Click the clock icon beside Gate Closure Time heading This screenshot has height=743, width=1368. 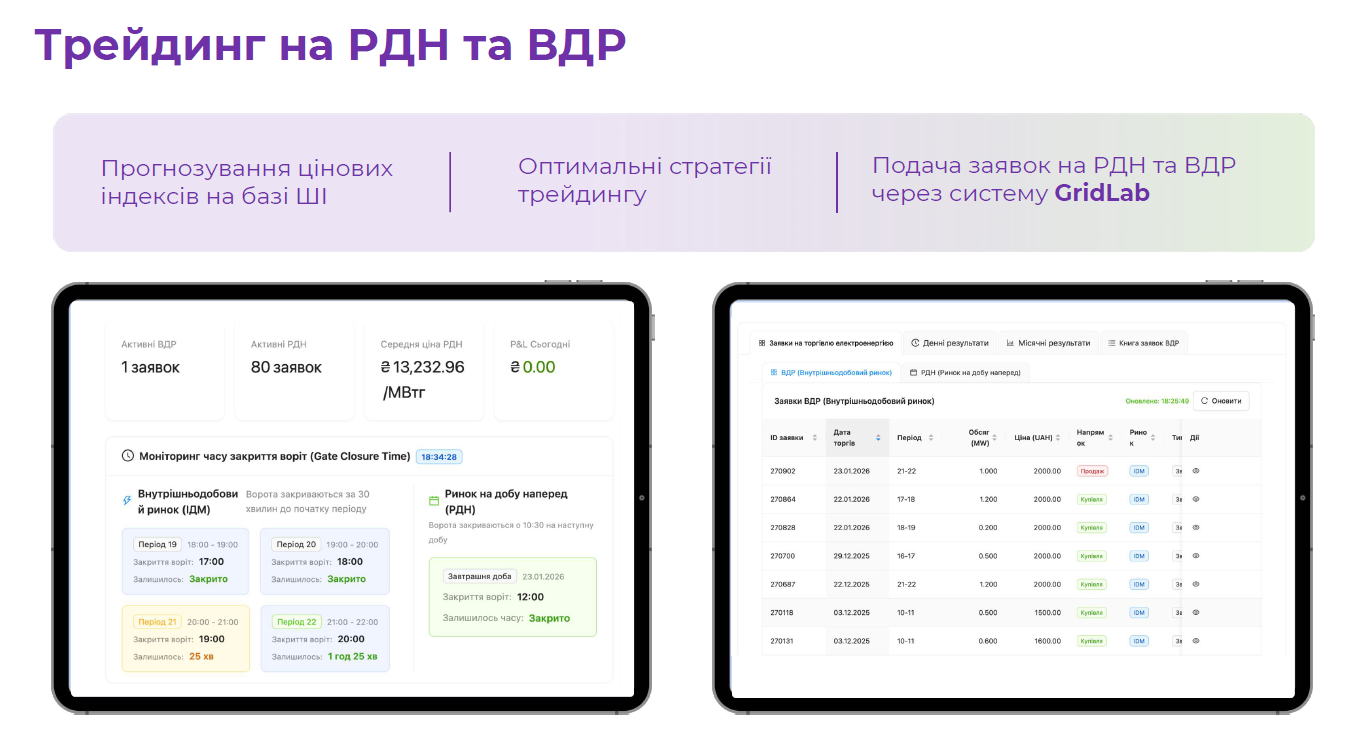pos(128,456)
